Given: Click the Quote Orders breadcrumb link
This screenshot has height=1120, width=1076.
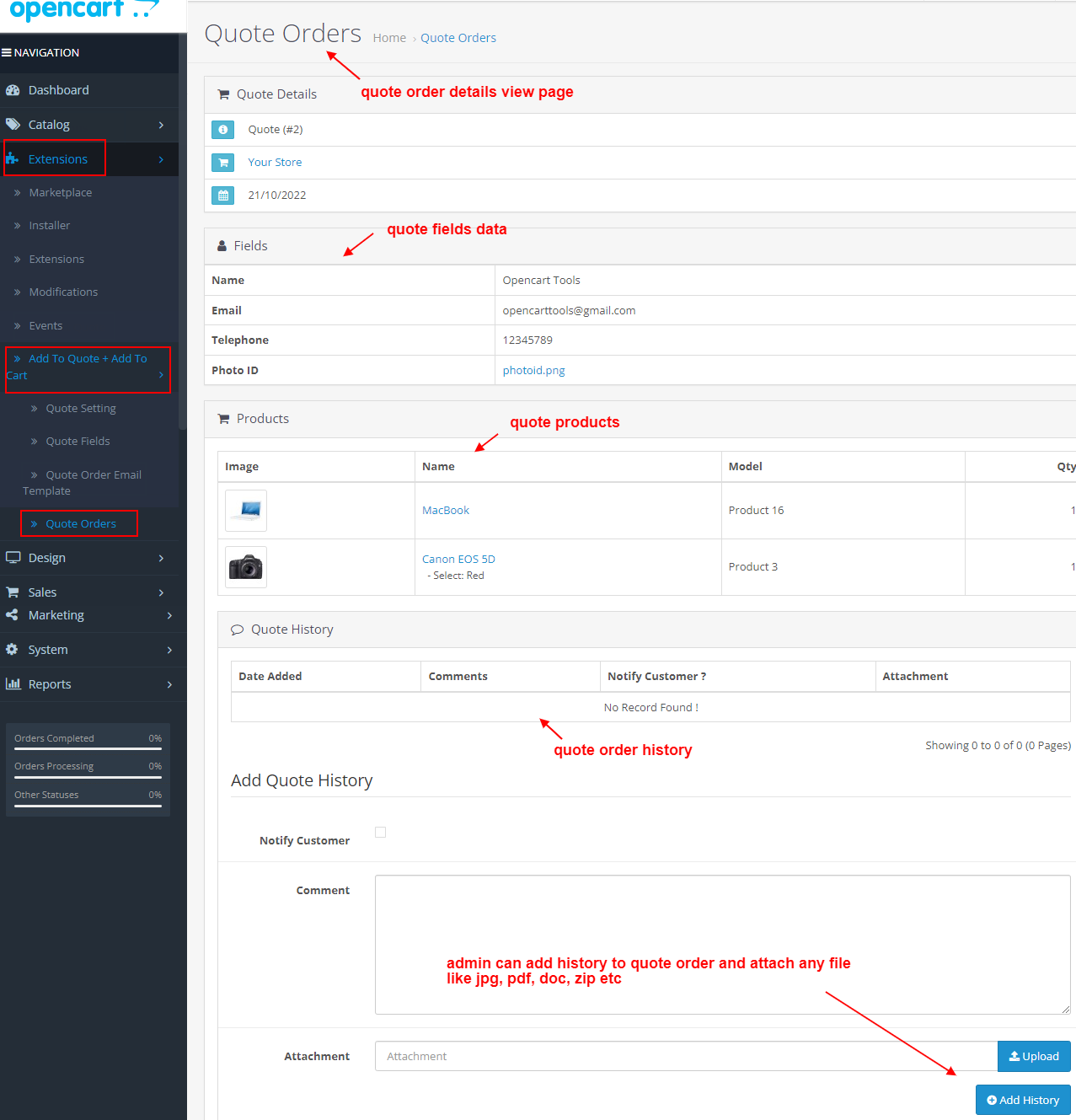Looking at the screenshot, I should (x=458, y=38).
